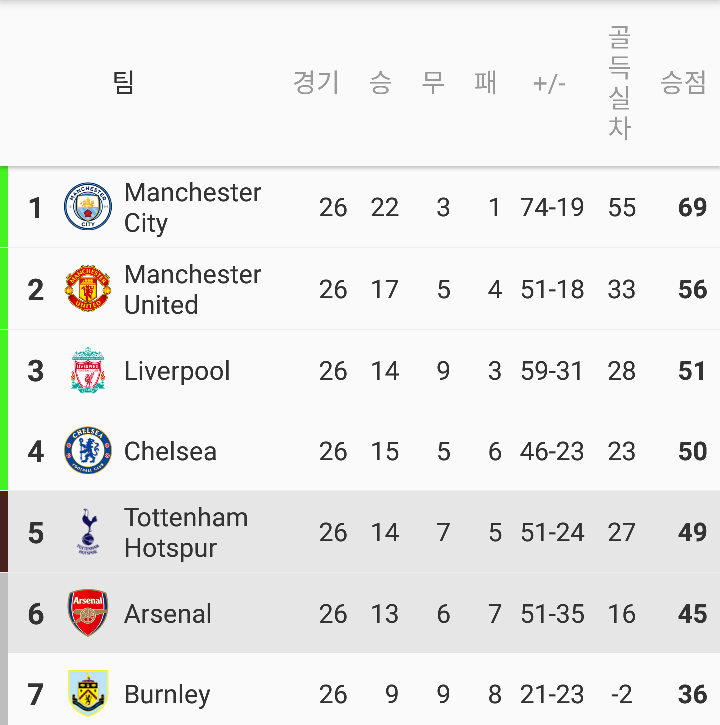This screenshot has width=720, height=725.
Task: Sort table by 승점 column header
Action: (x=683, y=82)
